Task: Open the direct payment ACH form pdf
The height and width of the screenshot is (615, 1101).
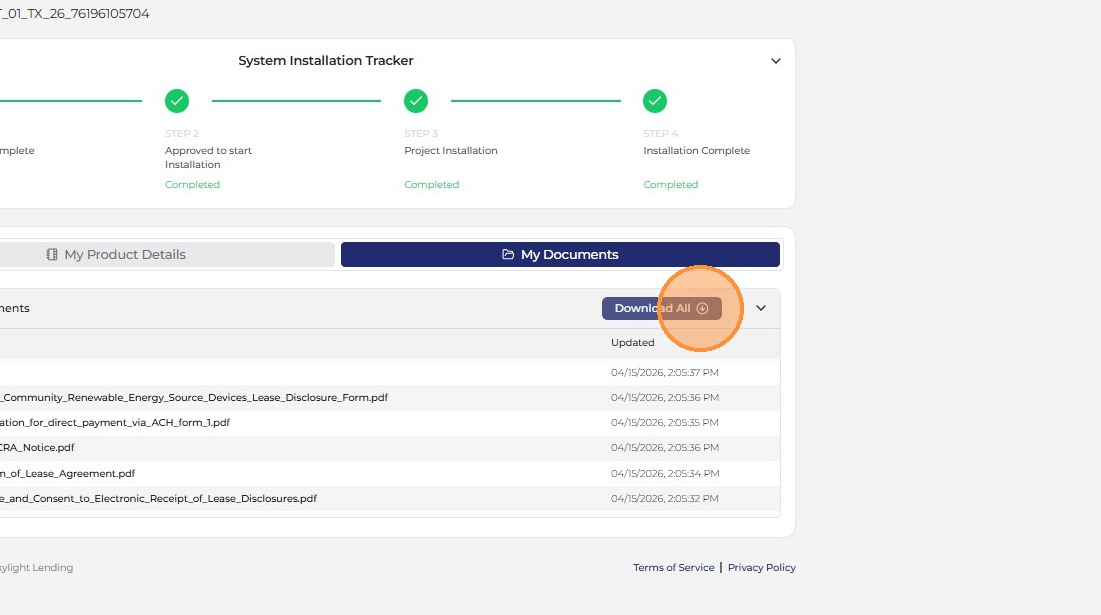Action: click(114, 423)
